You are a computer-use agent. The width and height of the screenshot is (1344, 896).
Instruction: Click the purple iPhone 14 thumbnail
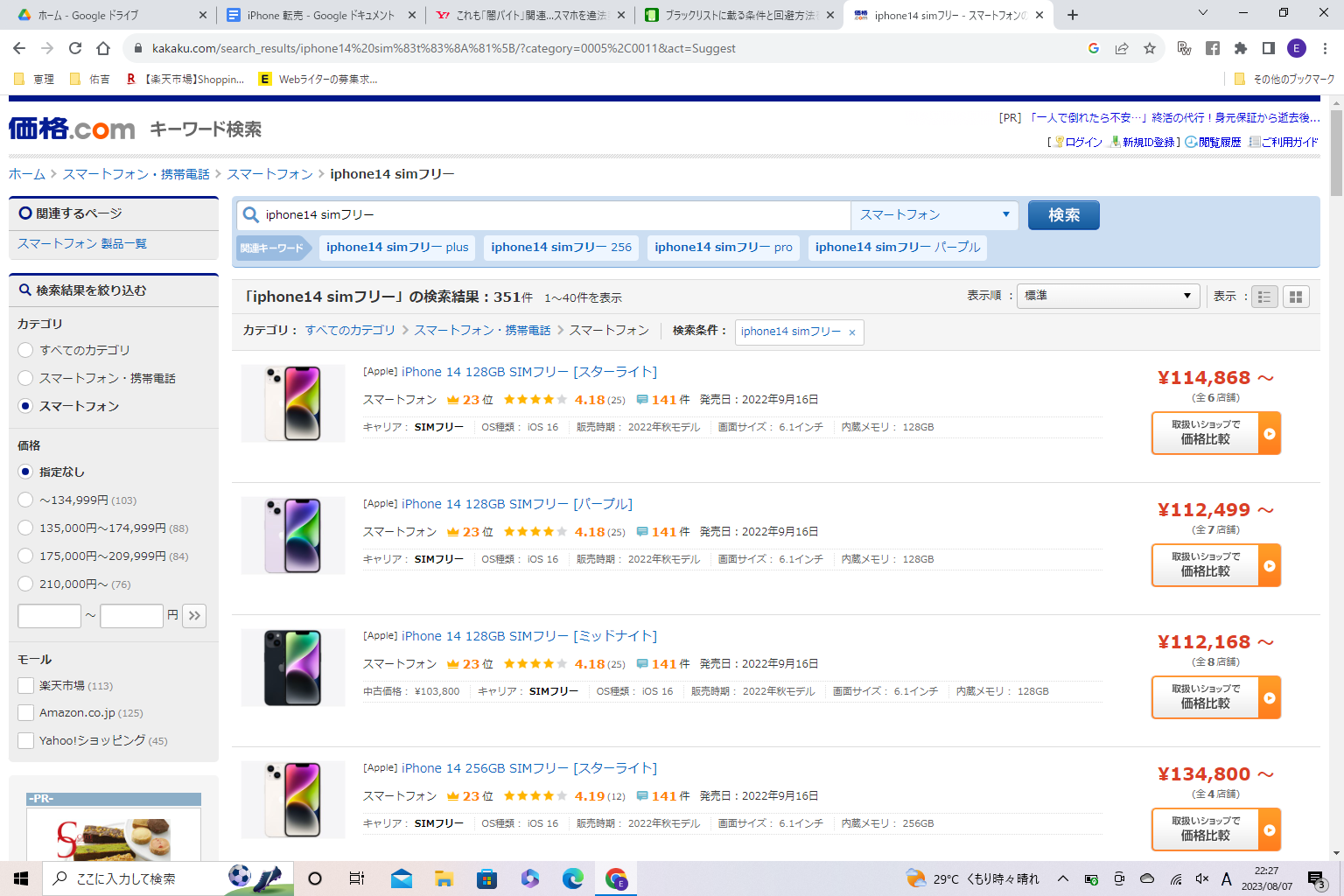coord(293,535)
